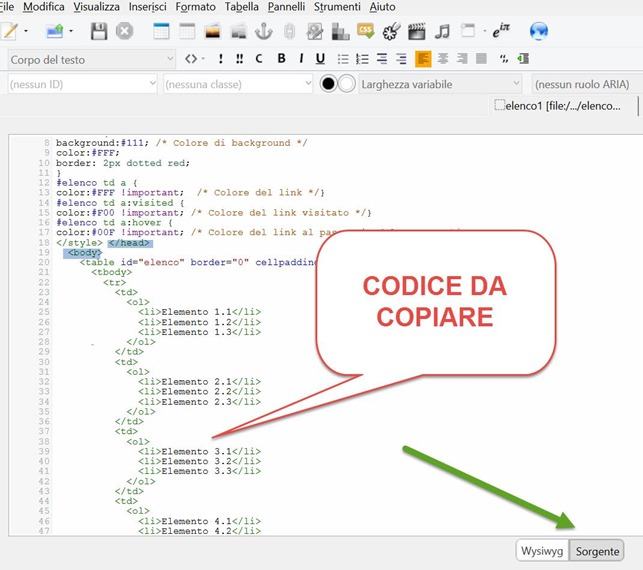The height and width of the screenshot is (570, 643).
Task: Open the Corpo del testo paragraph format dropdown
Action: click(92, 60)
